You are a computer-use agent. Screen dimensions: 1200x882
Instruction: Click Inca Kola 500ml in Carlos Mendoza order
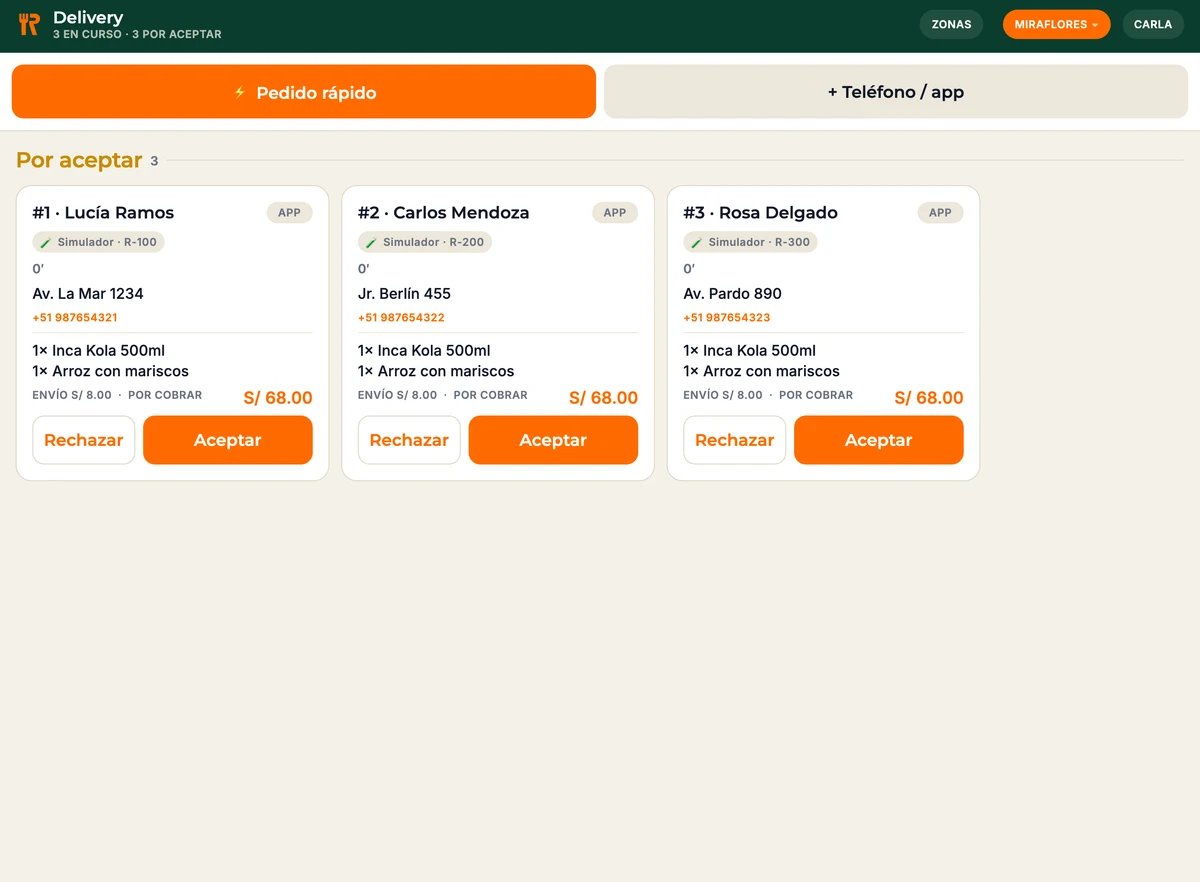424,350
